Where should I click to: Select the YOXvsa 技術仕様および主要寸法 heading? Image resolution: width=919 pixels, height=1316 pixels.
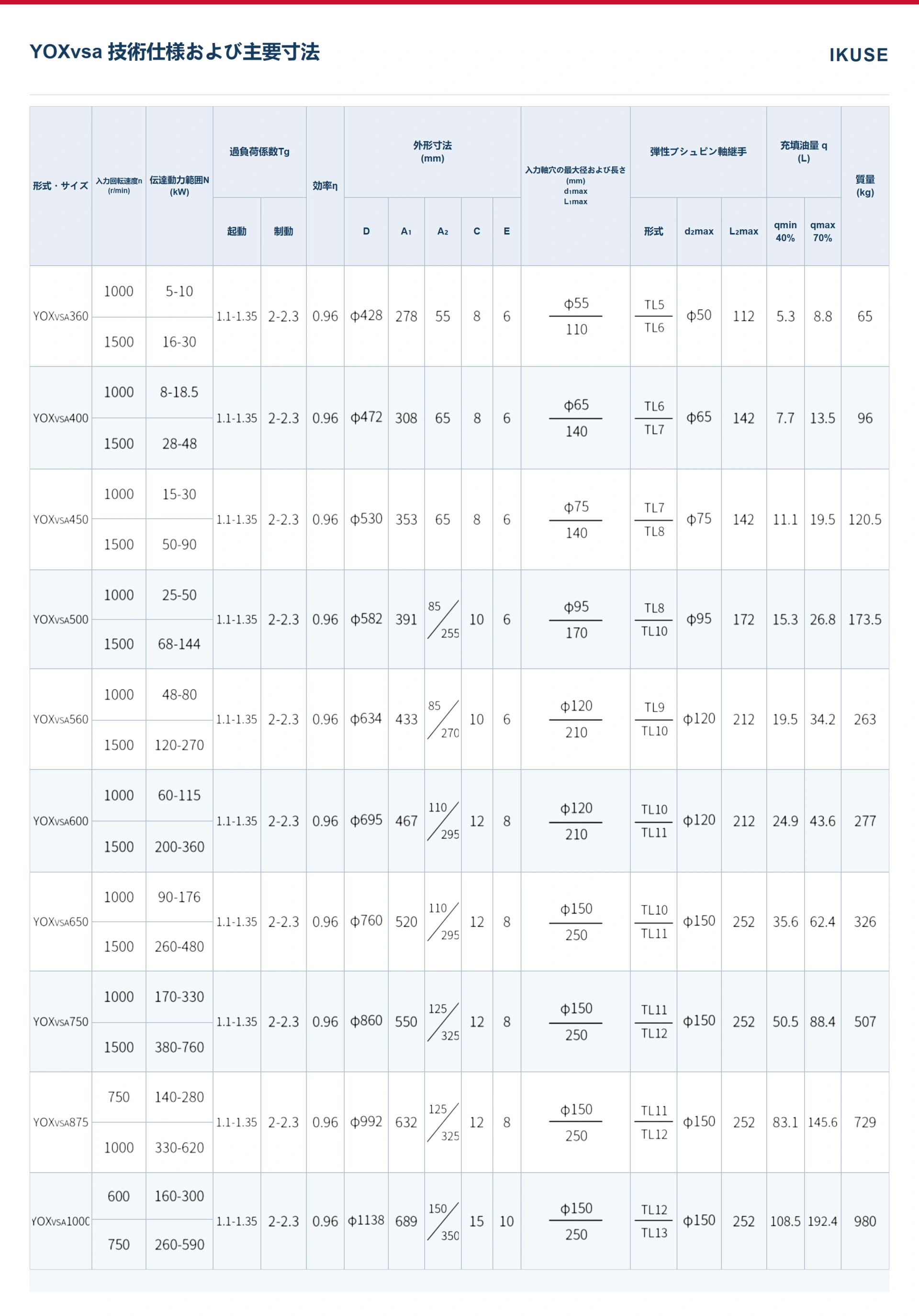click(x=174, y=52)
